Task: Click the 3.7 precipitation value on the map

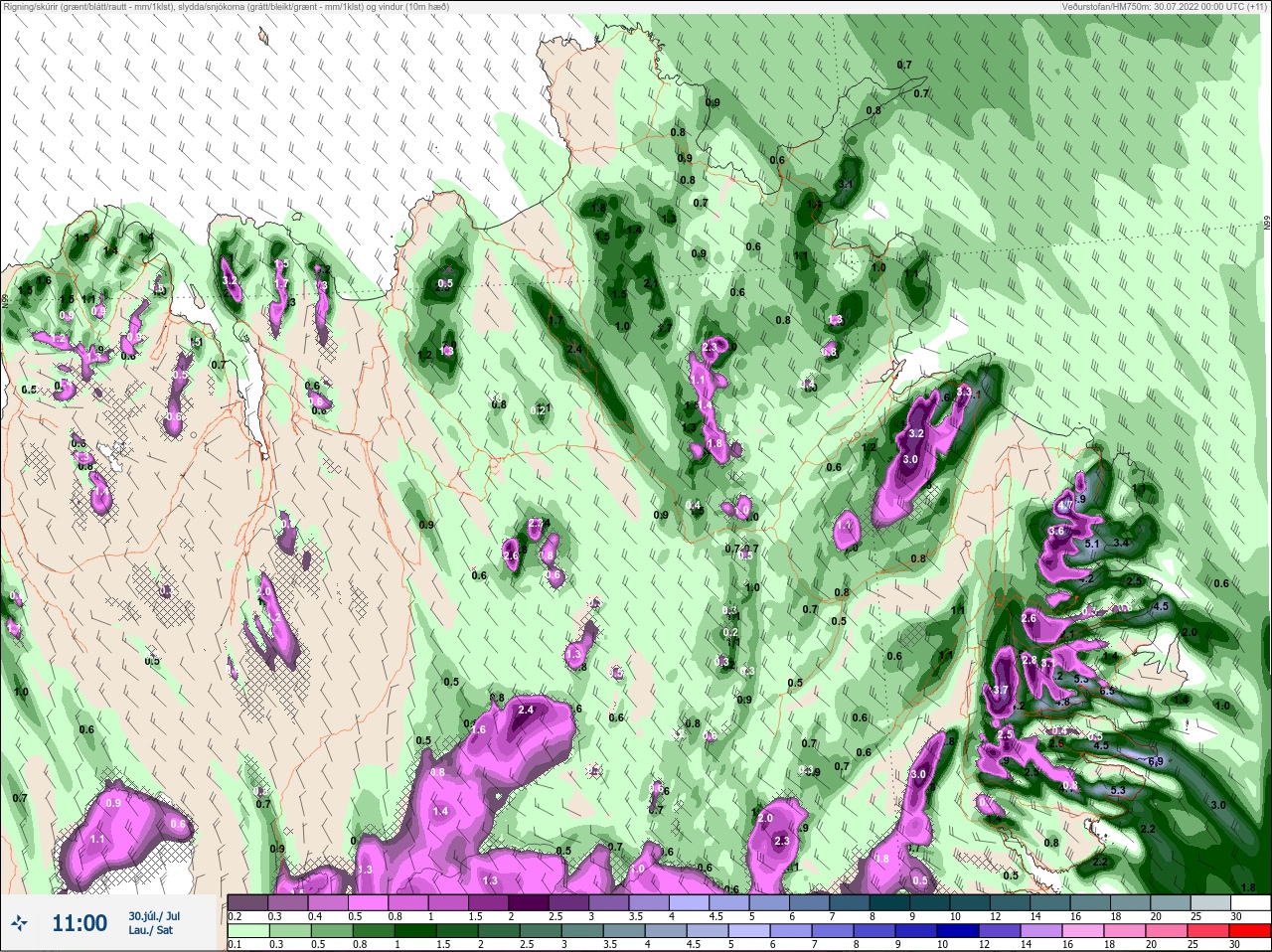Action: point(1000,690)
